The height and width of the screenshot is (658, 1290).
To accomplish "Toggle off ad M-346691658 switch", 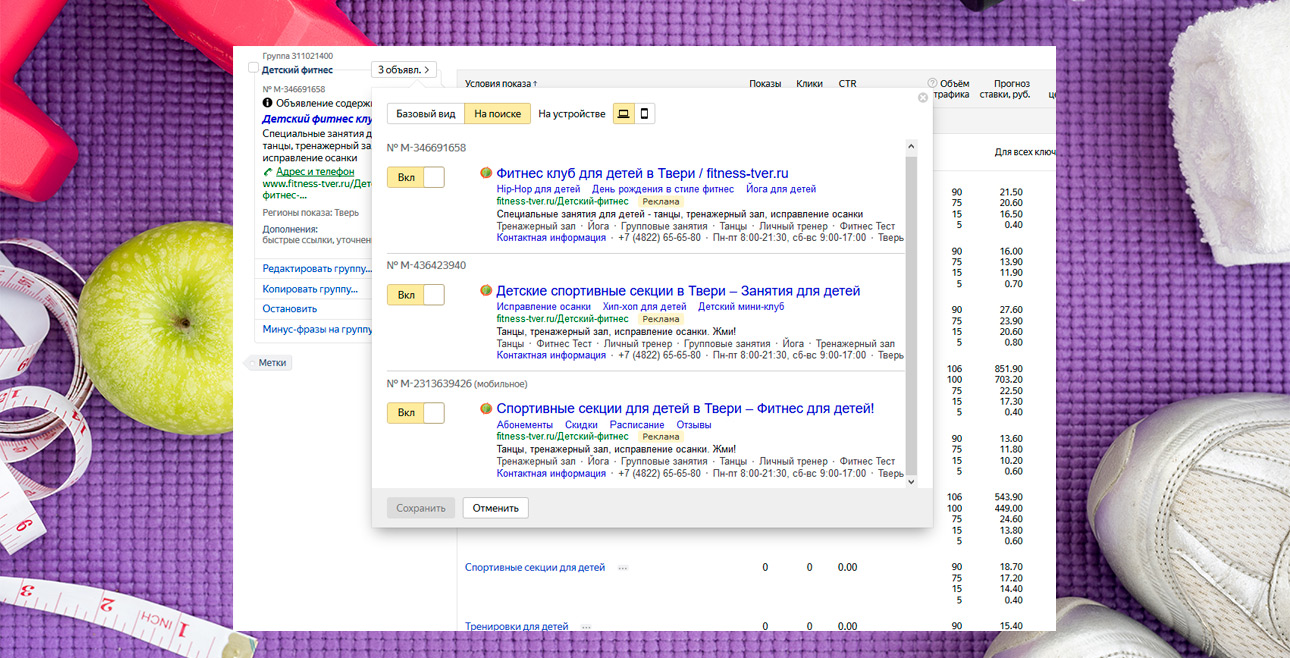I will point(415,178).
